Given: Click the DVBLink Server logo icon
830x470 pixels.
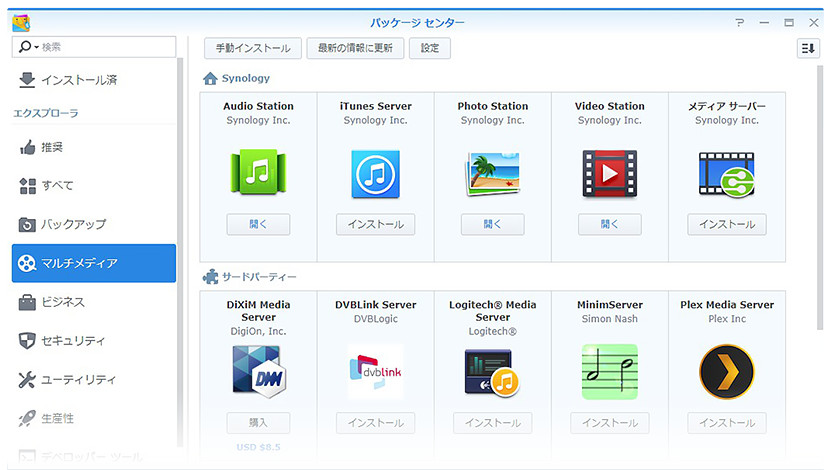Looking at the screenshot, I should (x=375, y=371).
